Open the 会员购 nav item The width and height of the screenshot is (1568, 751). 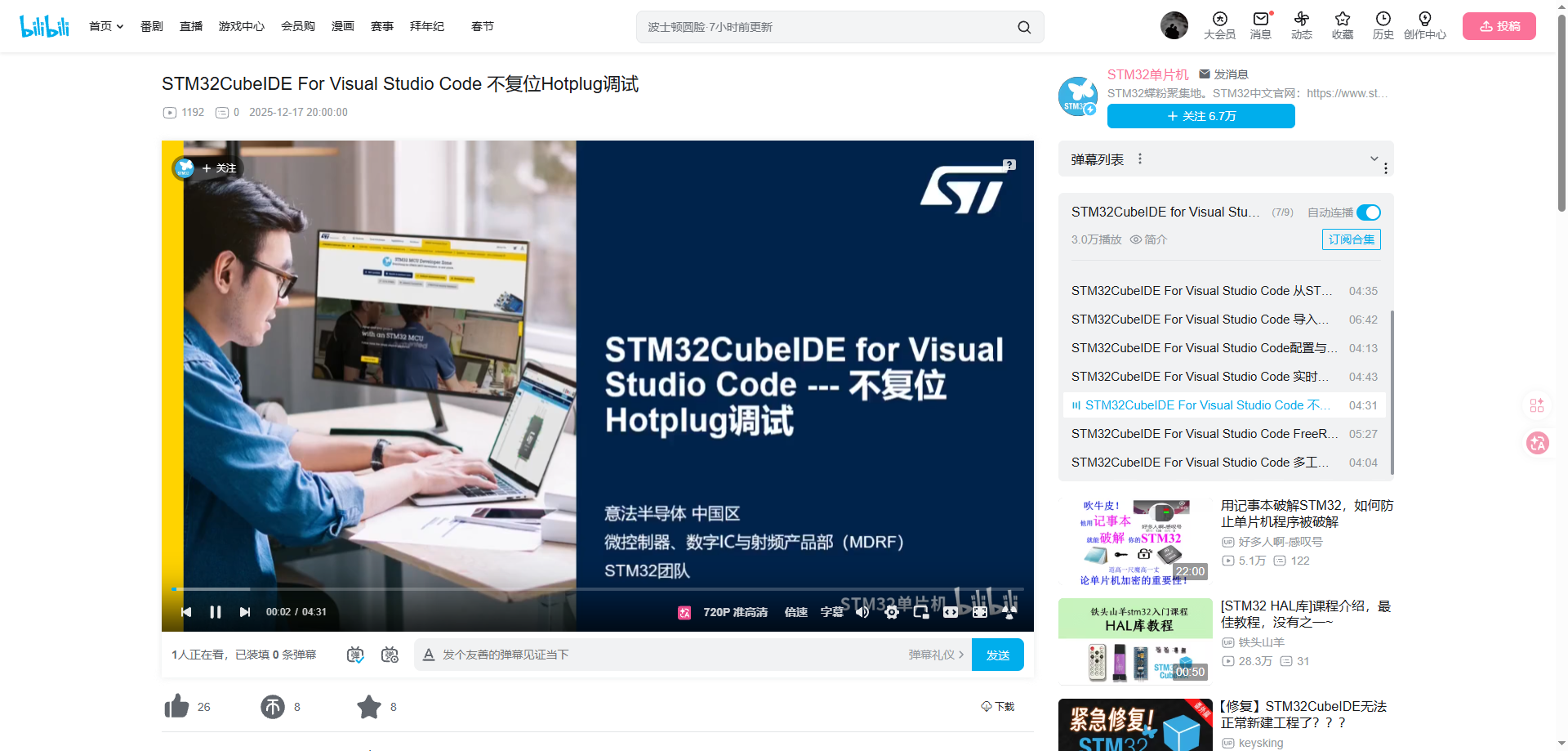pyautogui.click(x=298, y=26)
